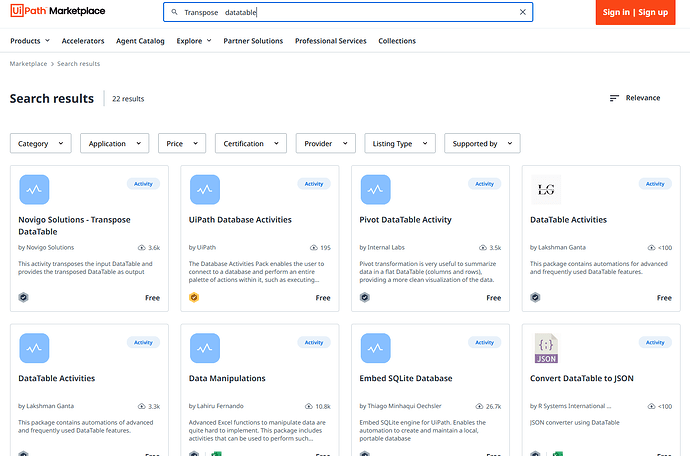Click download count icon showing 3.5k
The image size is (690, 456).
tap(483, 248)
